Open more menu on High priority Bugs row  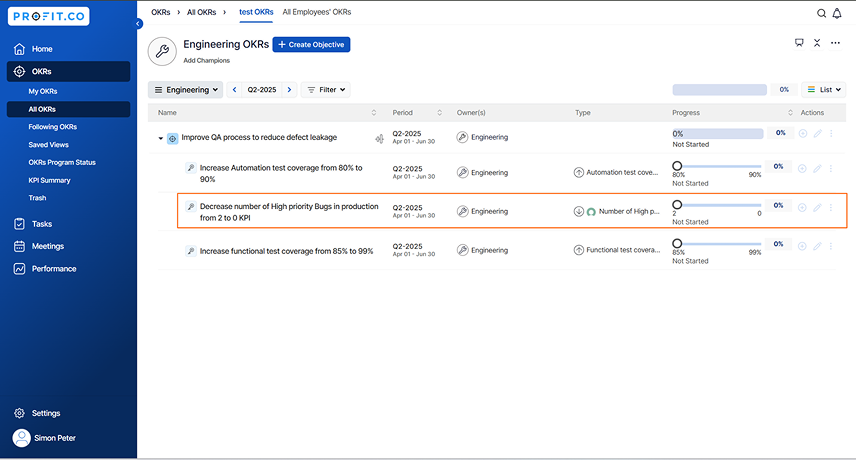point(831,207)
